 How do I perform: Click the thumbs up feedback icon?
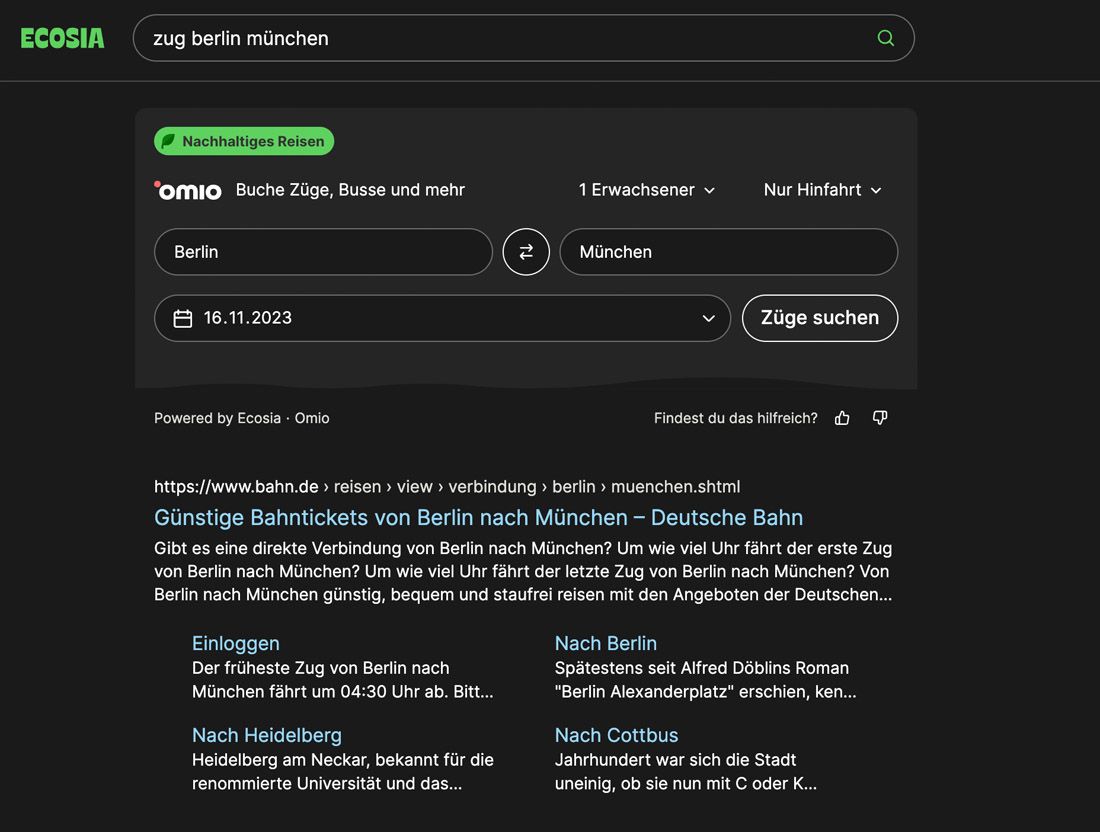(x=842, y=418)
